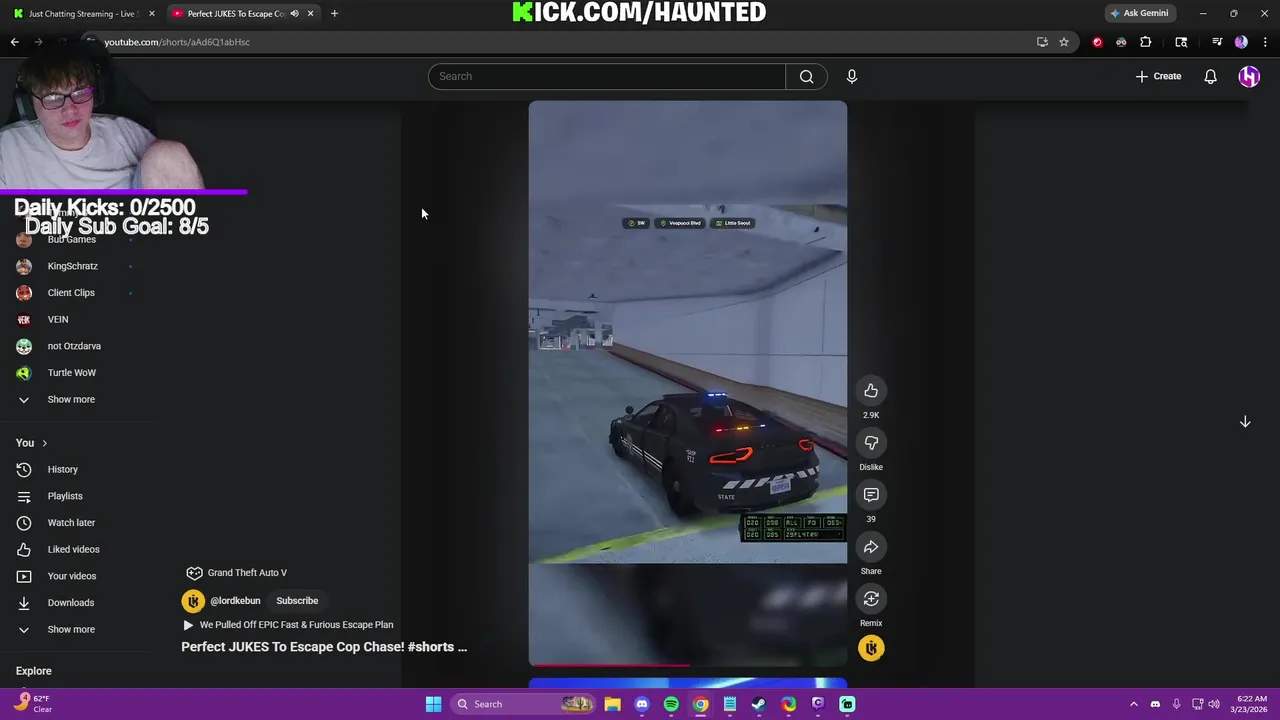The image size is (1280, 720).
Task: Open not Otzdarva subscription channel
Action: (74, 346)
